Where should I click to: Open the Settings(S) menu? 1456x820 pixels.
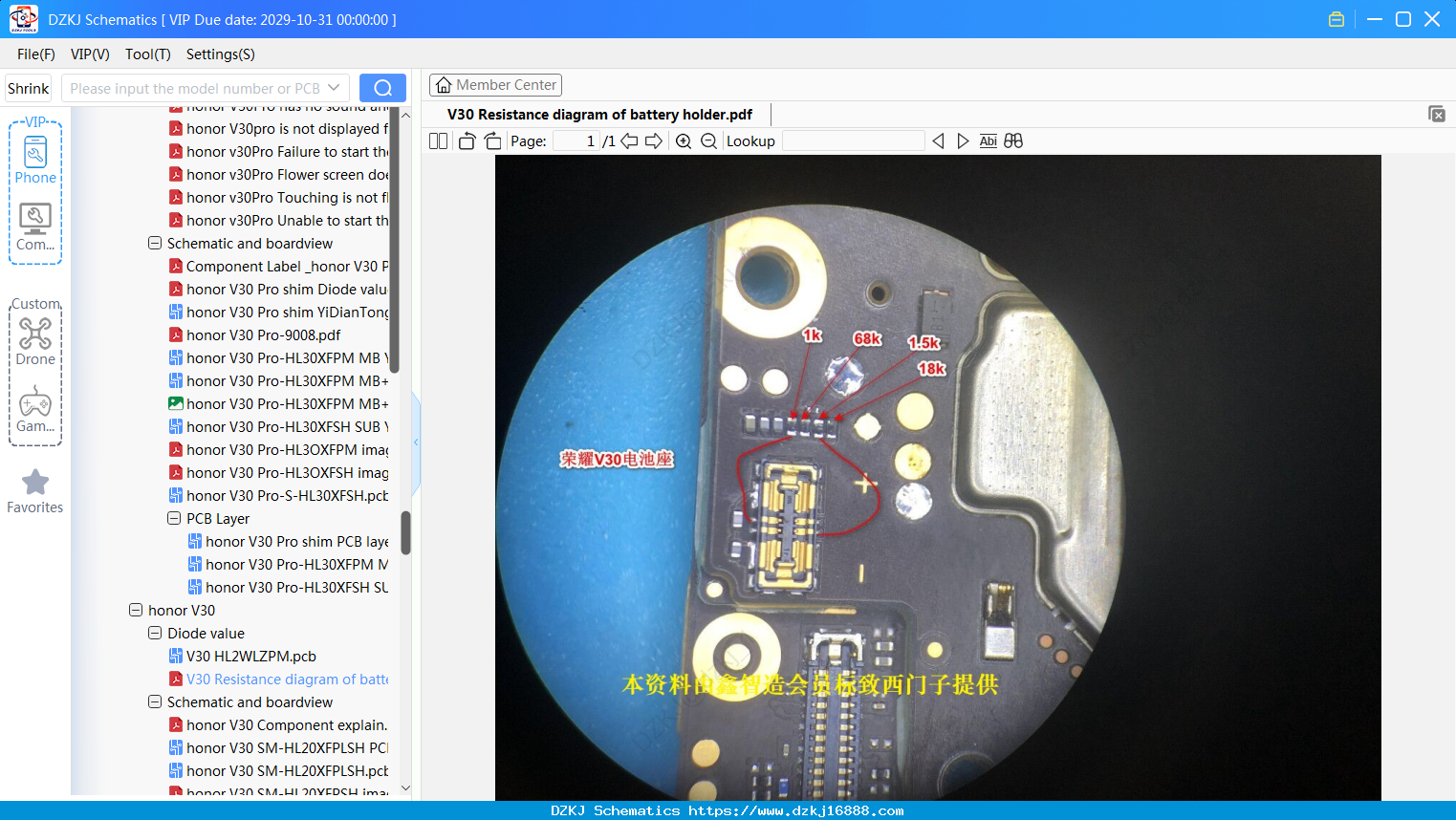click(x=221, y=54)
